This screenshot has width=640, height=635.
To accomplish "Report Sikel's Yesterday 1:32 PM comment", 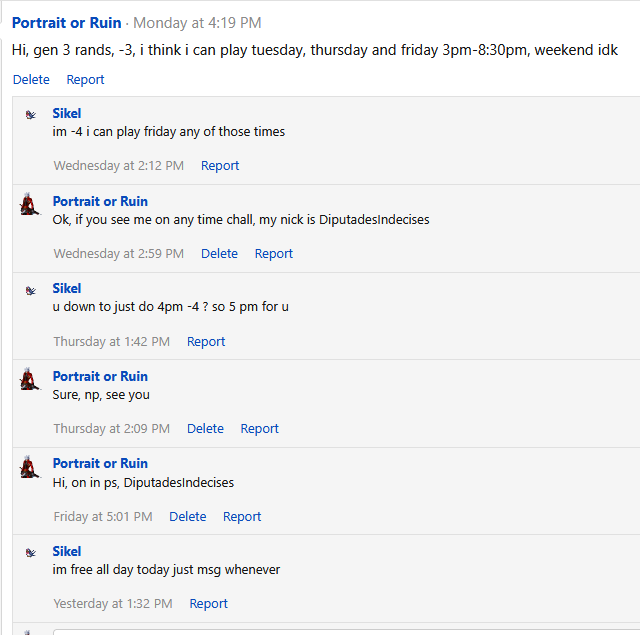I will [209, 604].
